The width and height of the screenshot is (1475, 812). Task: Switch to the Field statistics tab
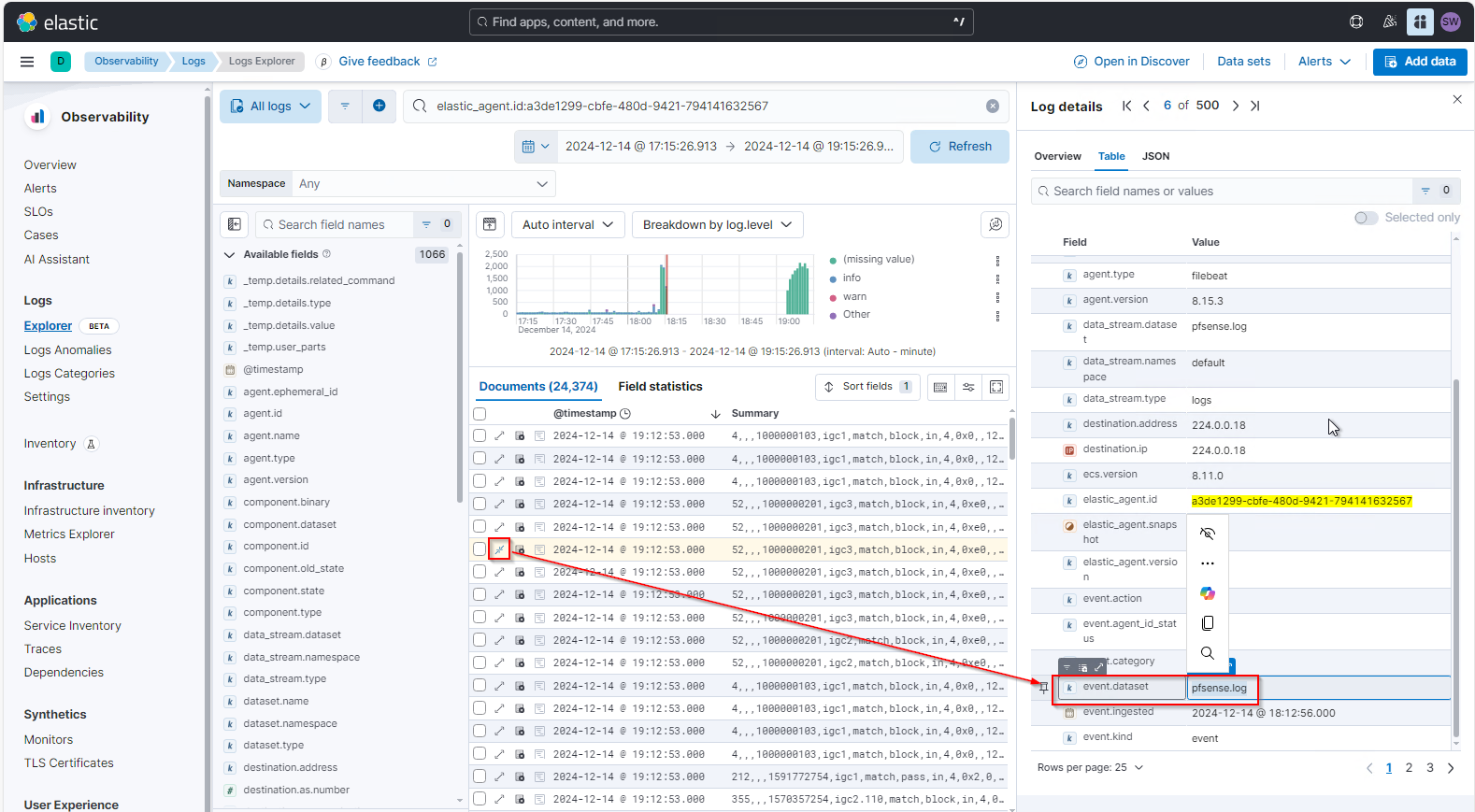(660, 387)
